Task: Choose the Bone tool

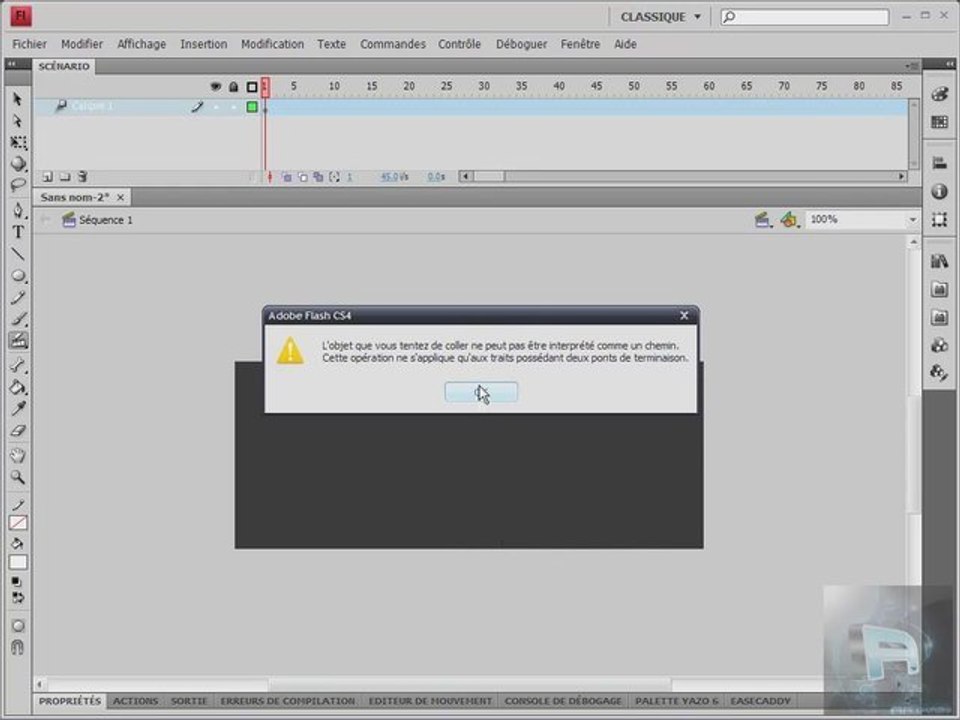Action: 18,366
